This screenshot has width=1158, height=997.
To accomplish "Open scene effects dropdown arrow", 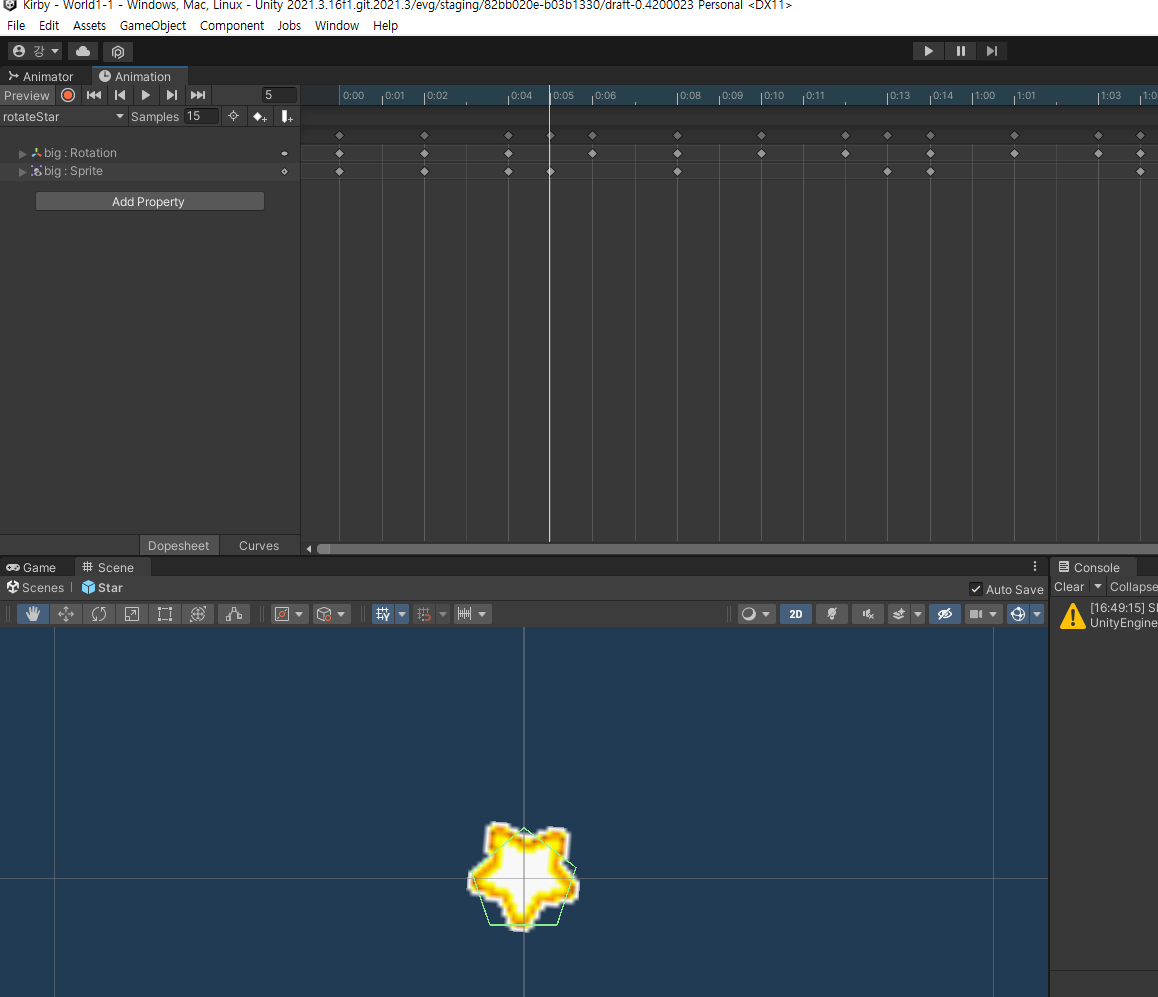I will 917,614.
